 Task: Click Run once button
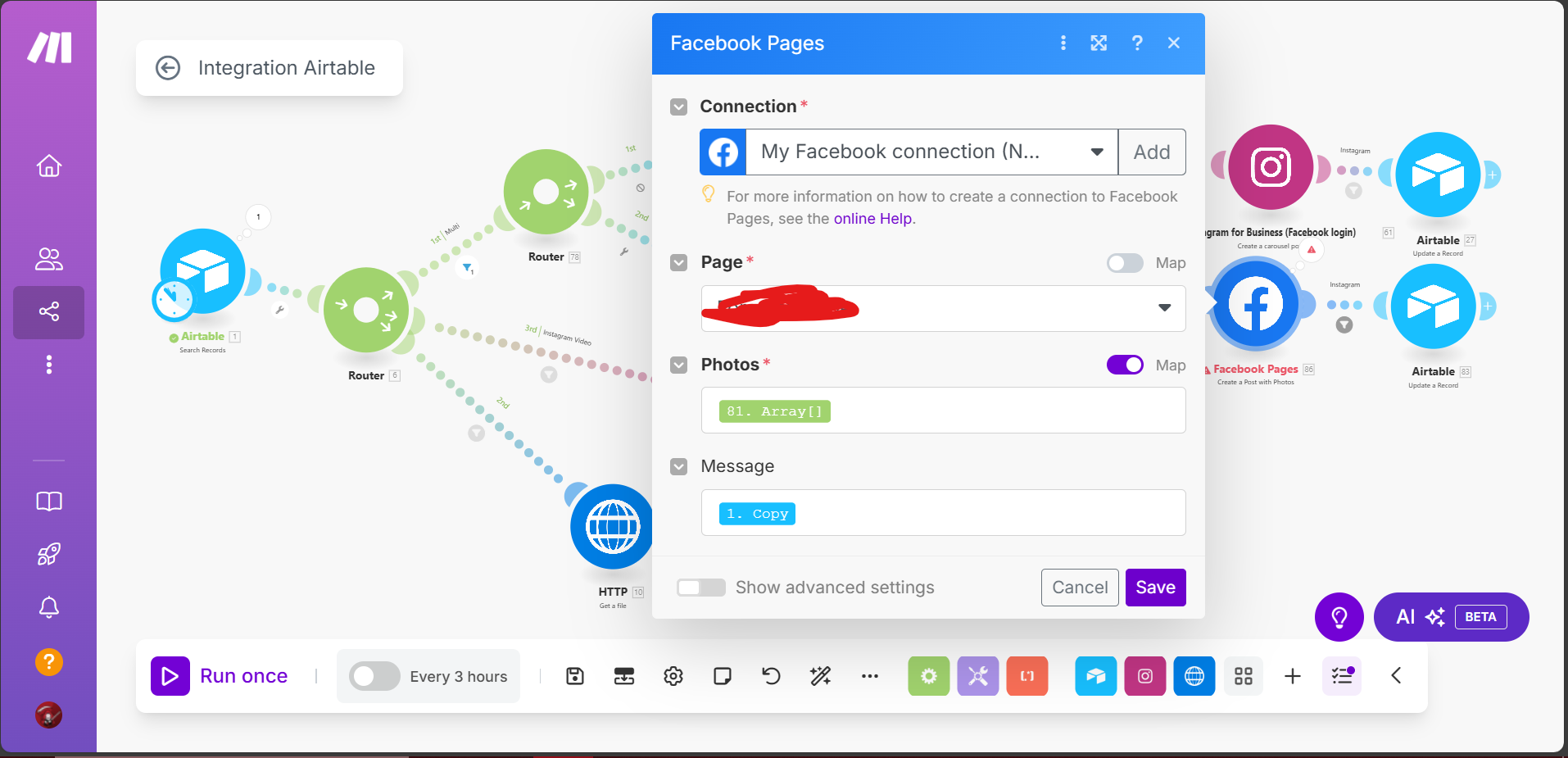220,676
